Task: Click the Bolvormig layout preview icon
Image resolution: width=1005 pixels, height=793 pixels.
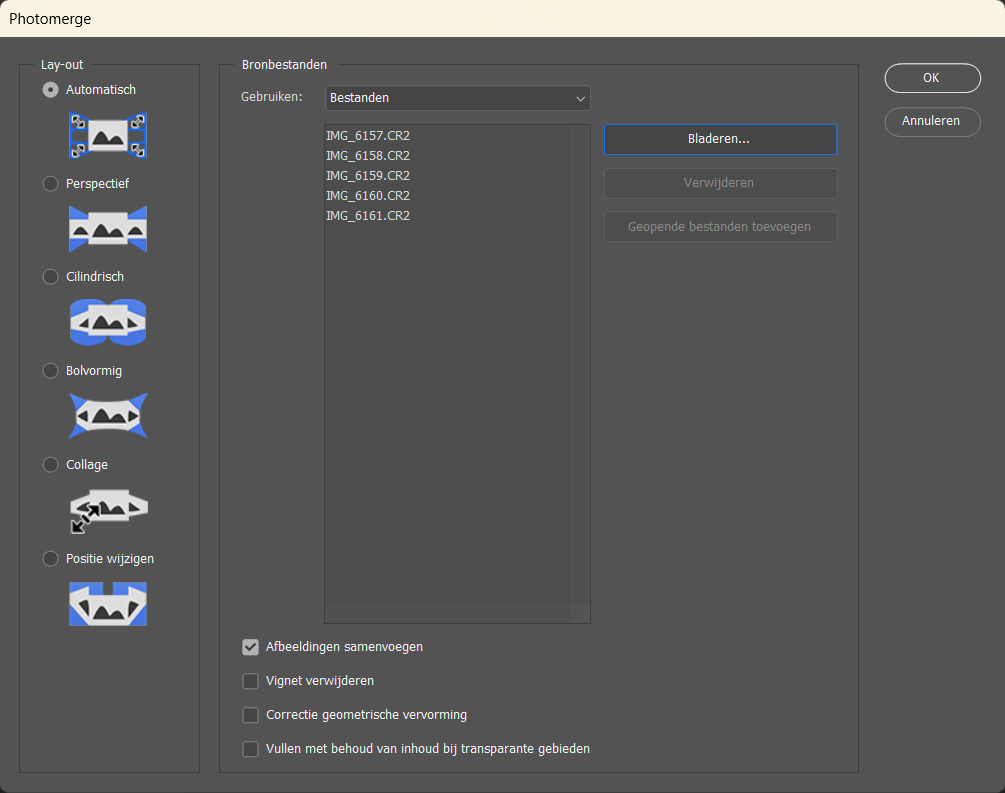Action: pyautogui.click(x=108, y=415)
